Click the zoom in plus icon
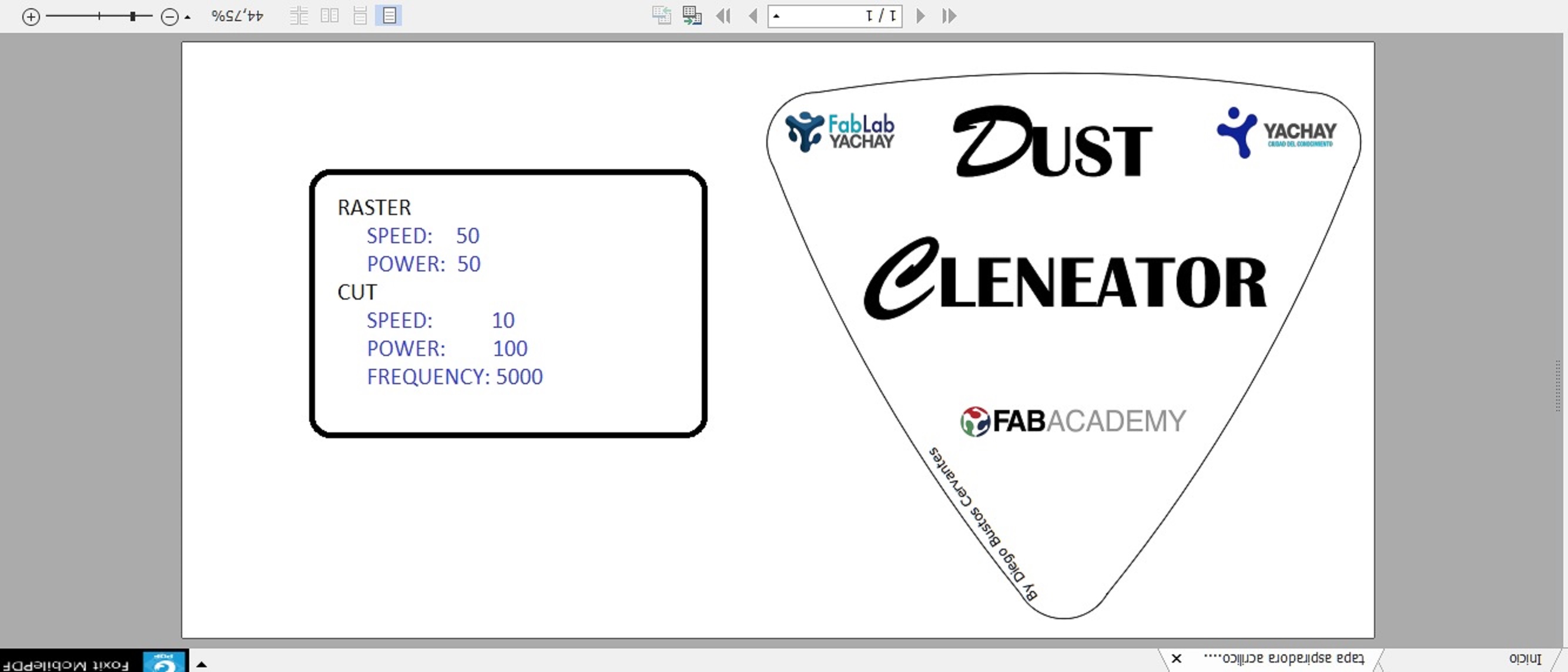Screen dimensions: 1568x672 point(31,16)
